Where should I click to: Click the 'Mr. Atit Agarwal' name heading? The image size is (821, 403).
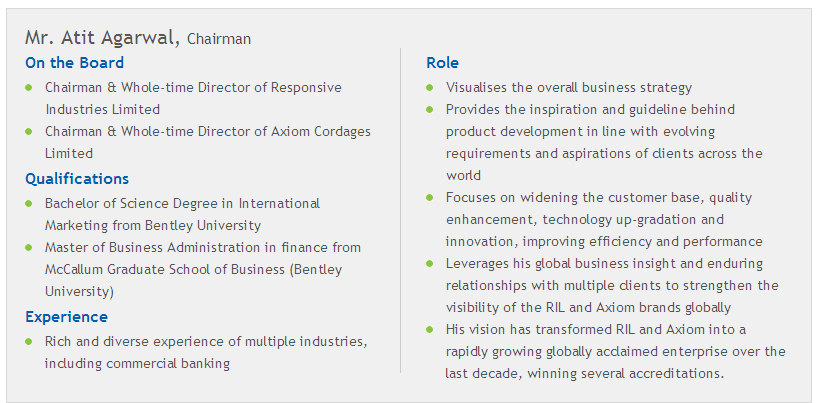pyautogui.click(x=103, y=38)
